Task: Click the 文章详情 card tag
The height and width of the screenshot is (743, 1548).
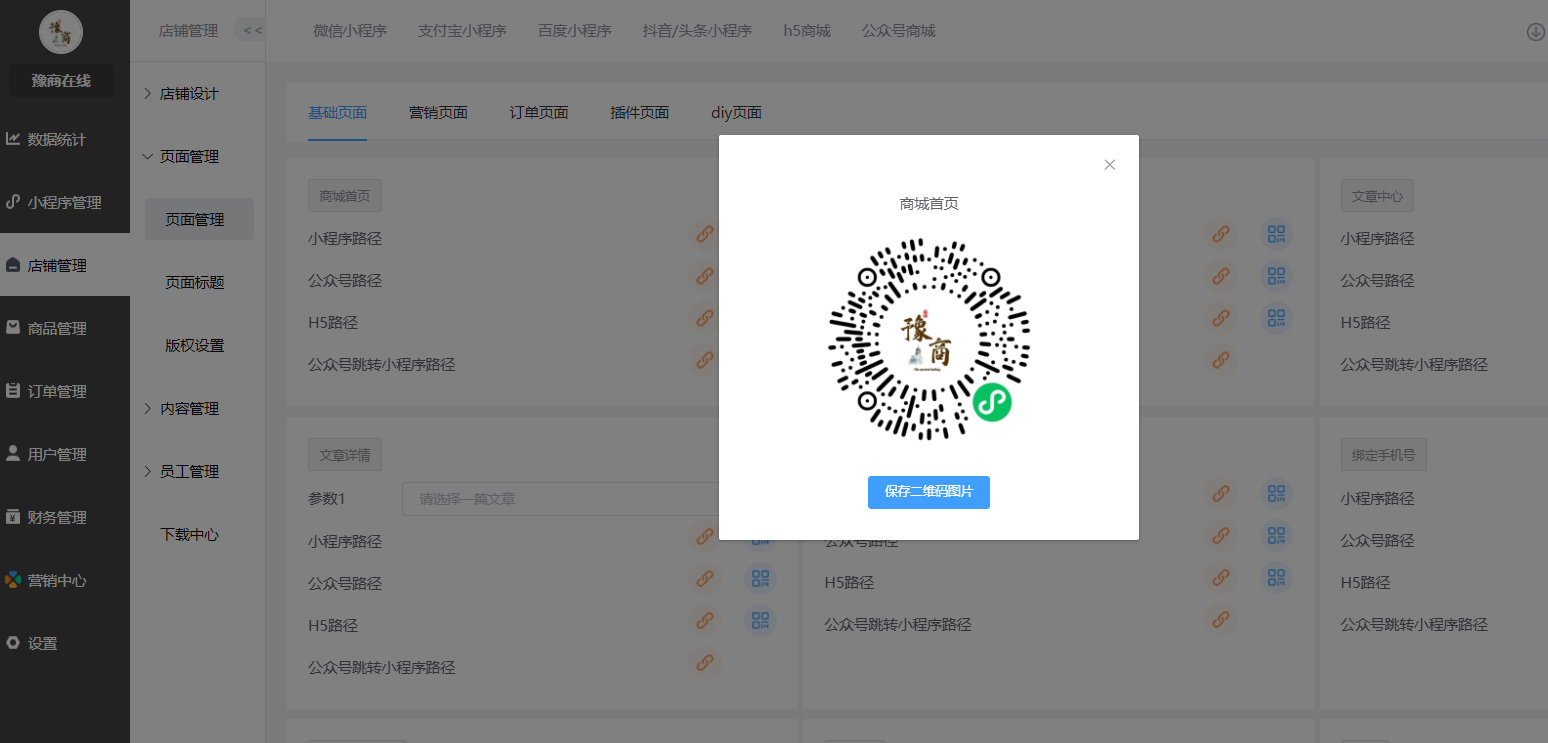Action: click(345, 454)
